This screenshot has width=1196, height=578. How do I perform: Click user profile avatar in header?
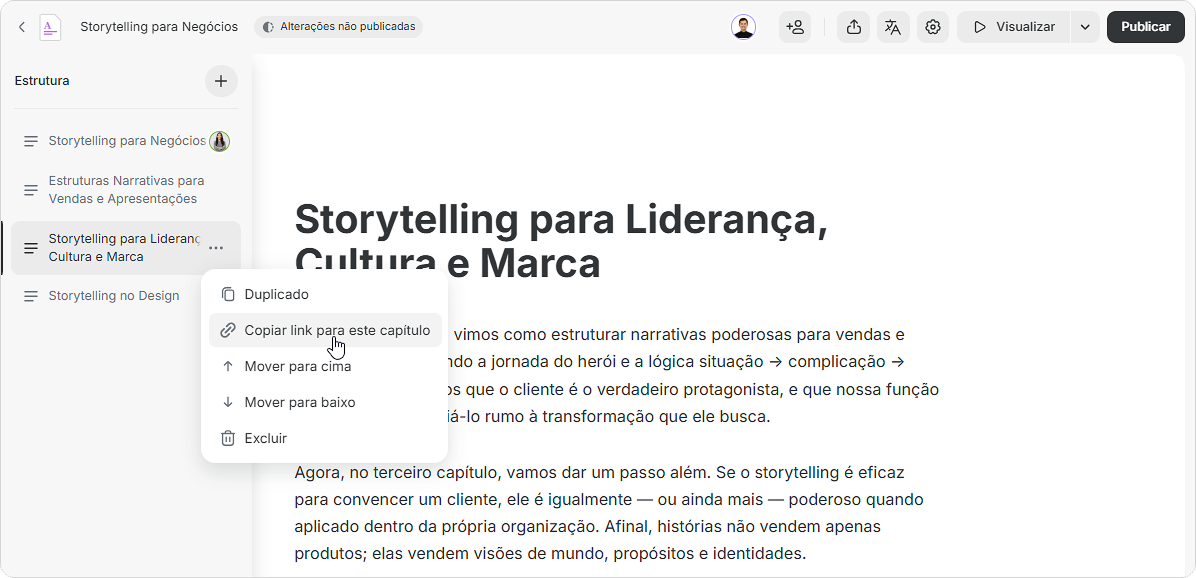pos(743,27)
